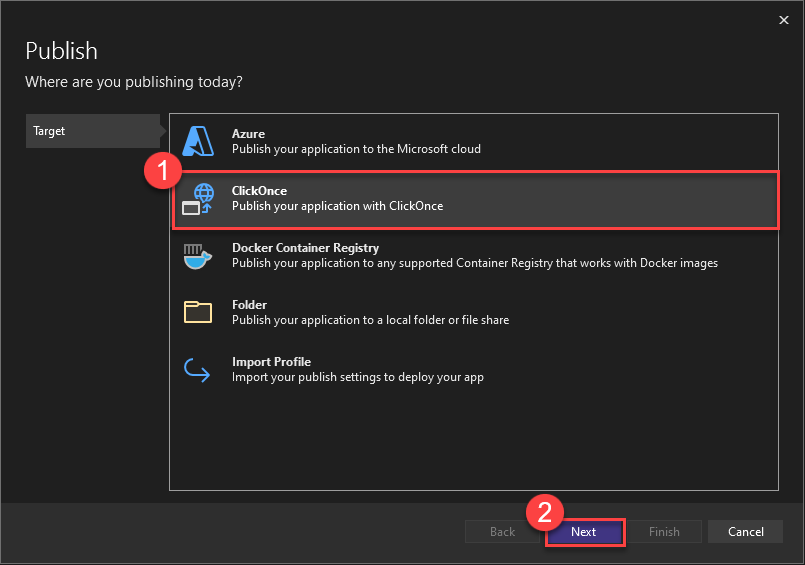Choose the Folder title text
Image resolution: width=805 pixels, height=565 pixels.
pyautogui.click(x=249, y=305)
